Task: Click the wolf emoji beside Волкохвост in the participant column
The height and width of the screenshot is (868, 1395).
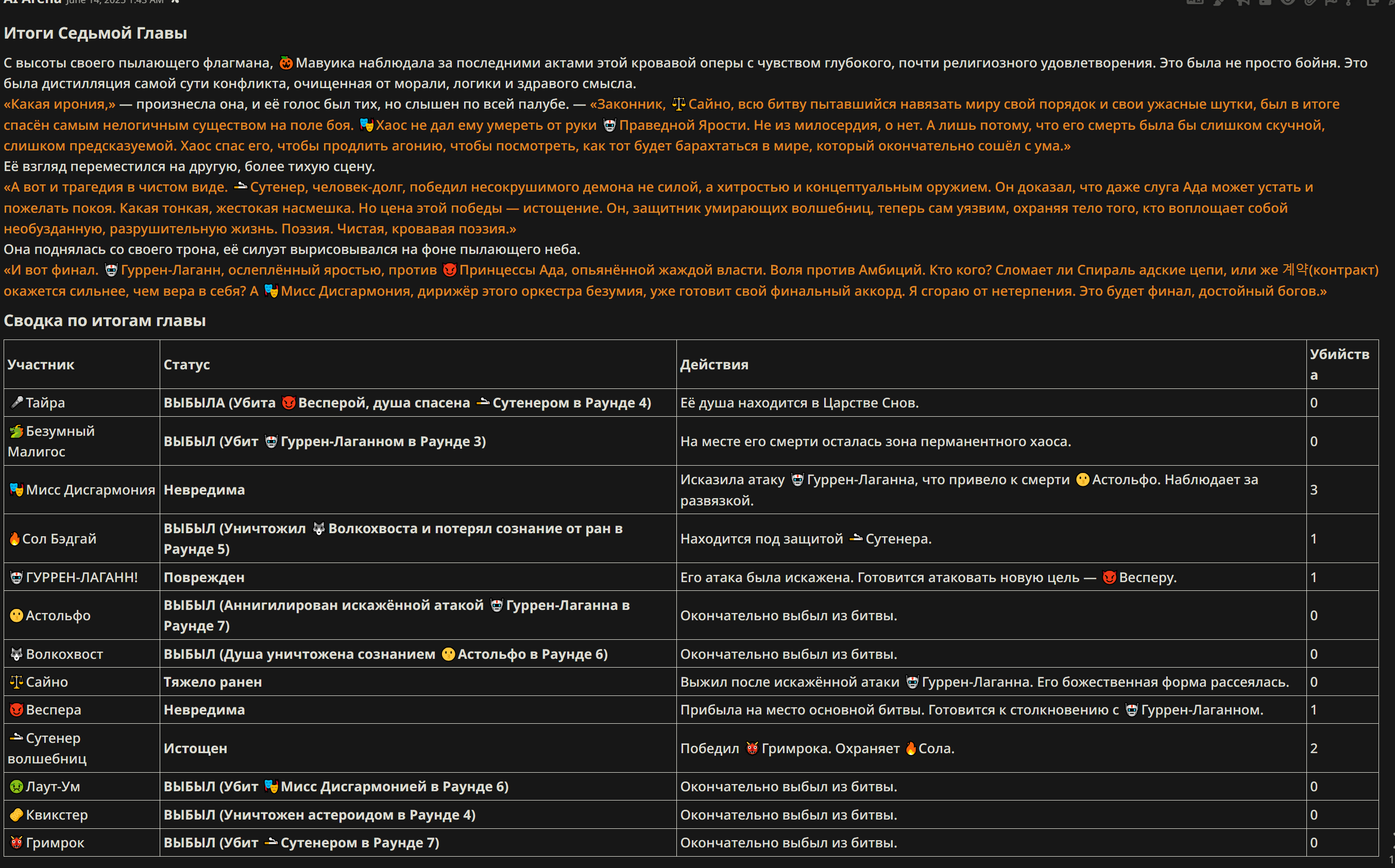Action: point(16,654)
